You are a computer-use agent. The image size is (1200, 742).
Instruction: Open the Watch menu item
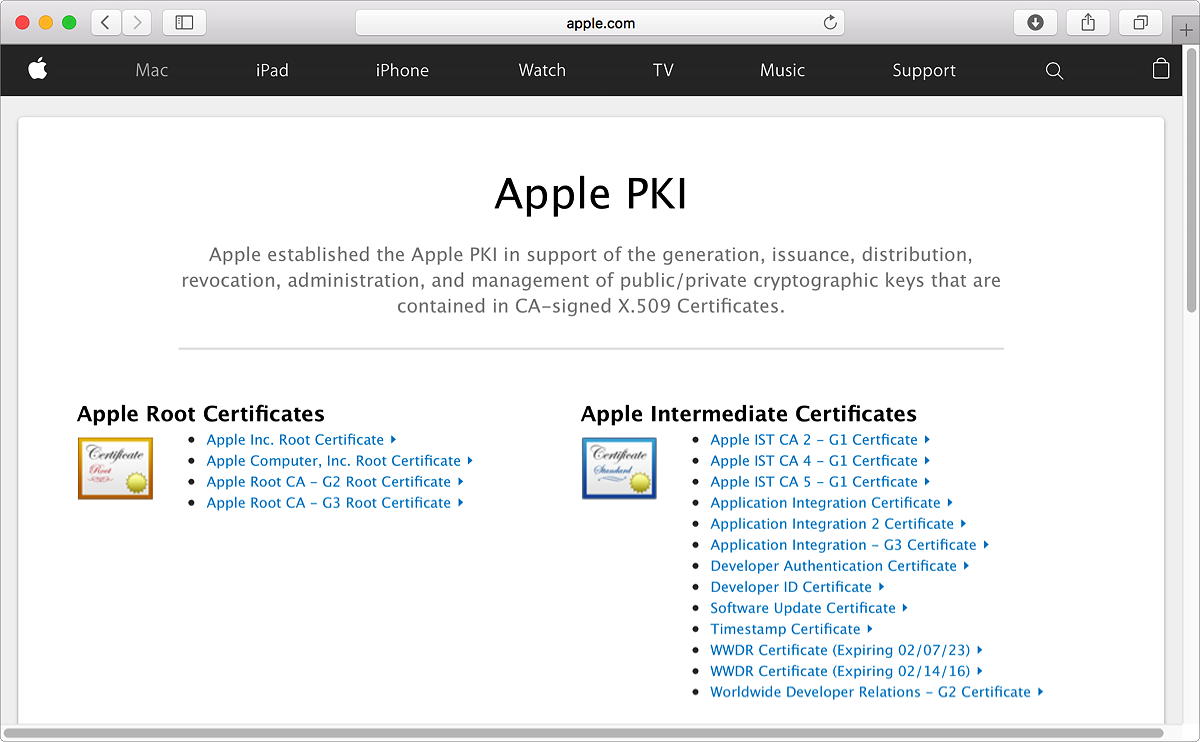pyautogui.click(x=542, y=70)
